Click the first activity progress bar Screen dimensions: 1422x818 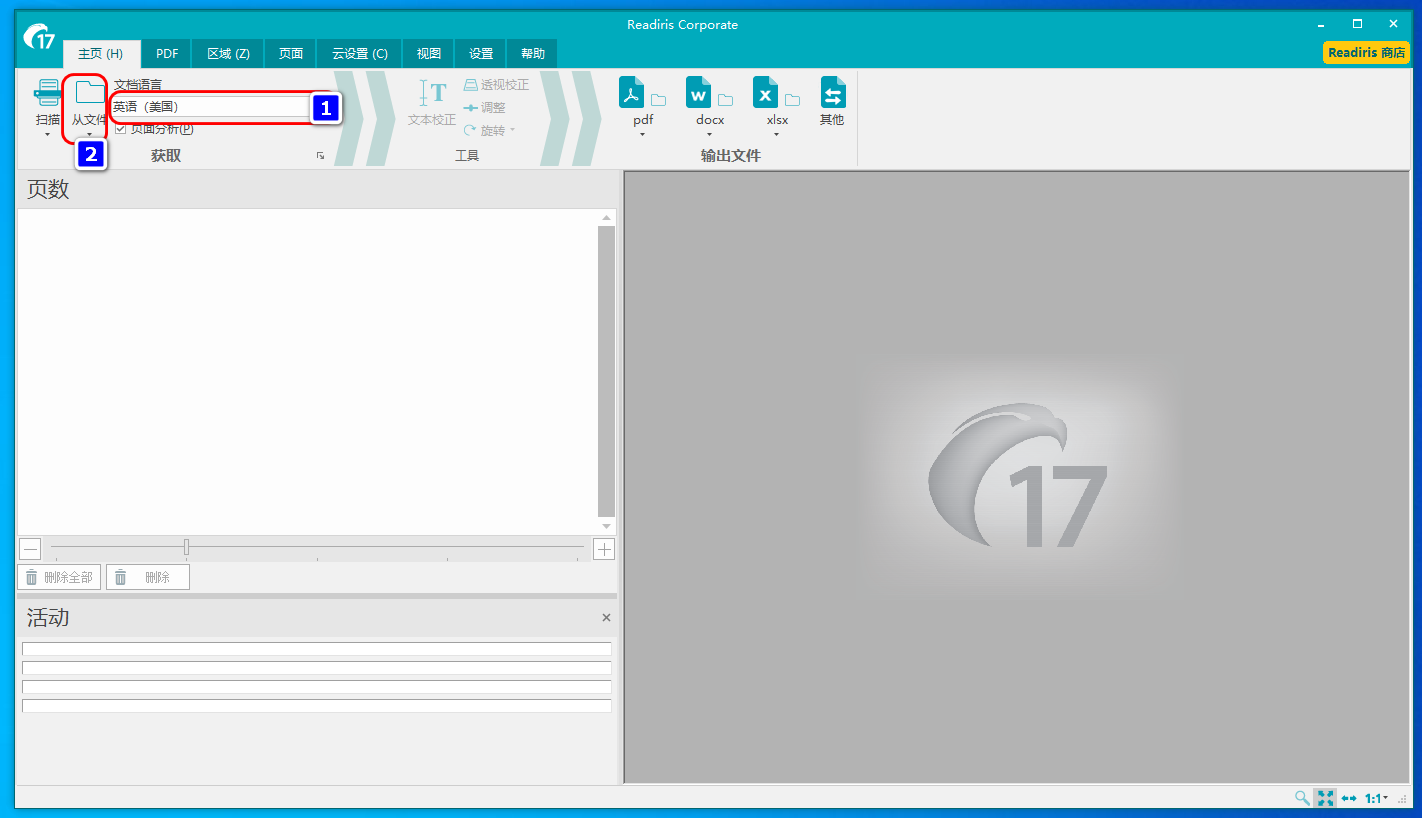[317, 649]
